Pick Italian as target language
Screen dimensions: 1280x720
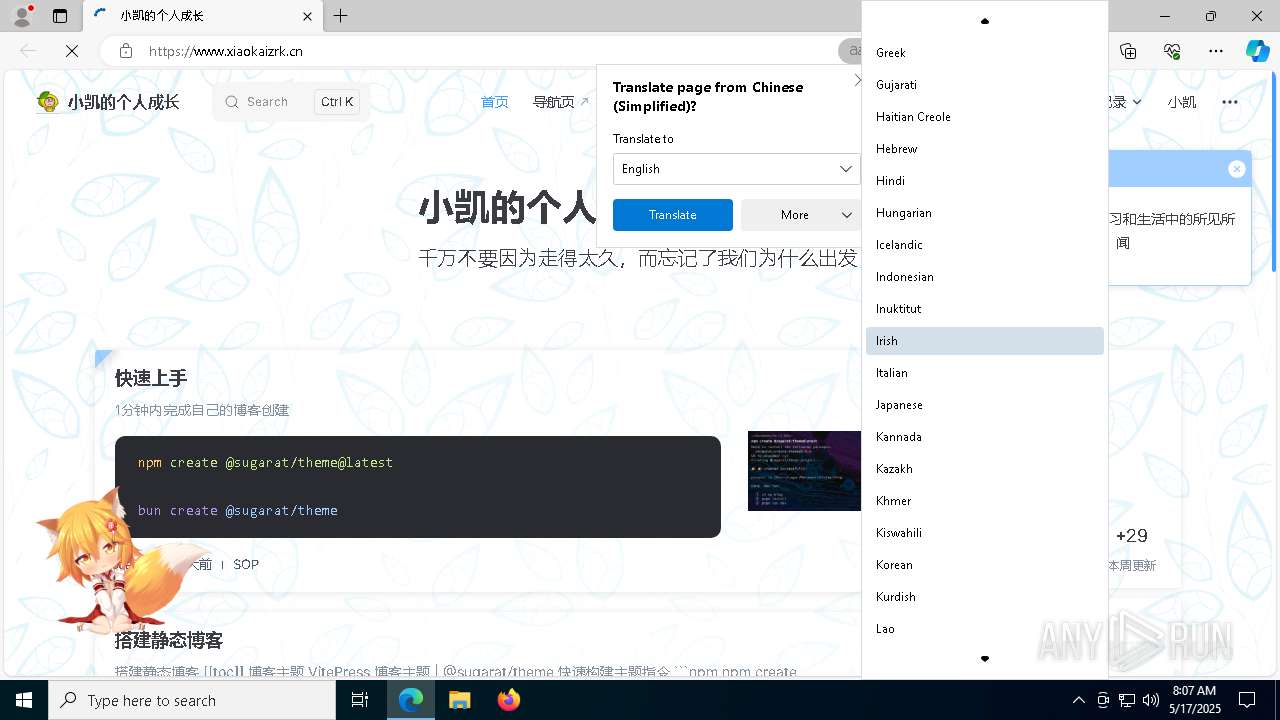coord(985,373)
